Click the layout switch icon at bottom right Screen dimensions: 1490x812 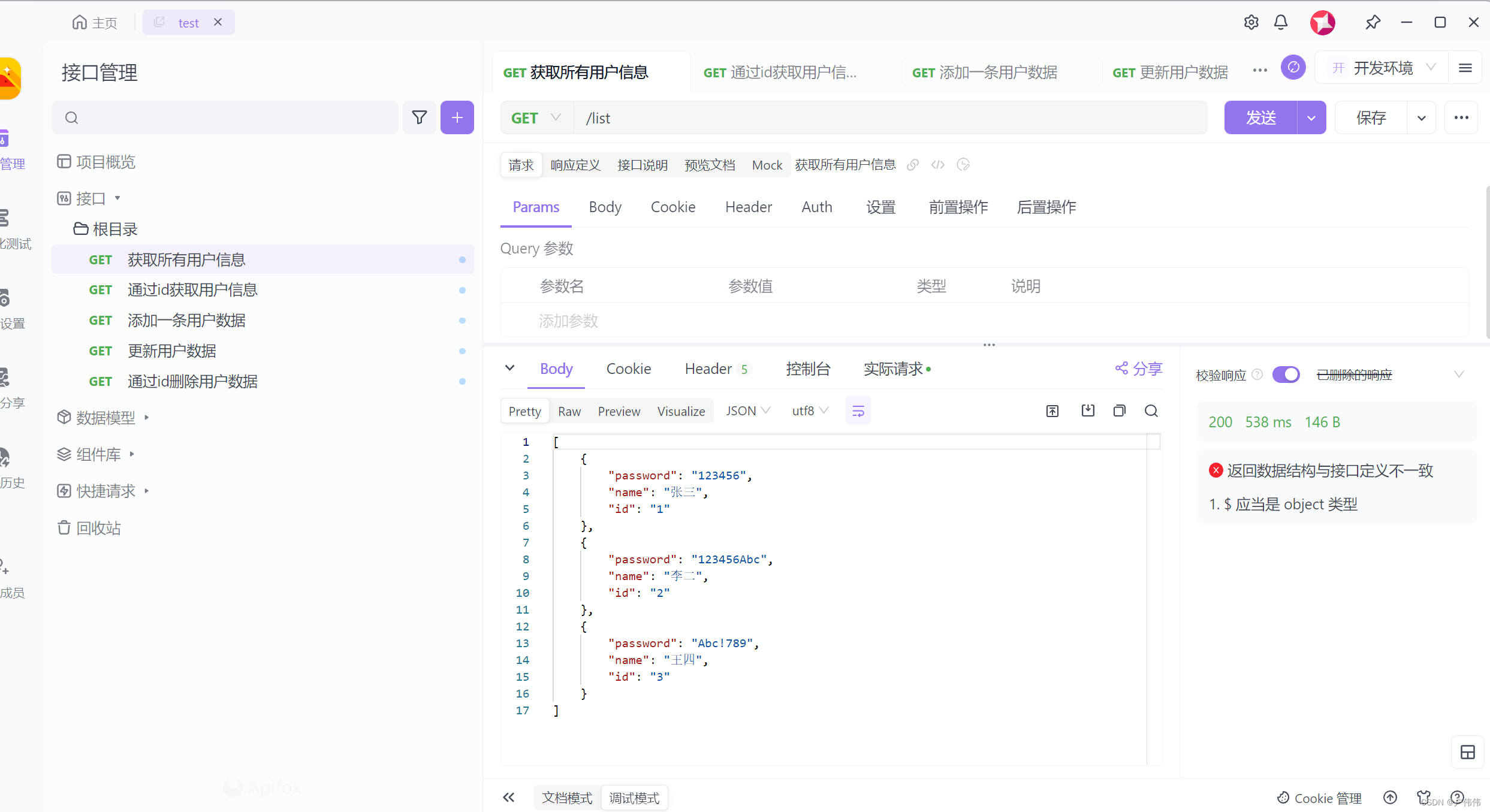click(x=1468, y=753)
